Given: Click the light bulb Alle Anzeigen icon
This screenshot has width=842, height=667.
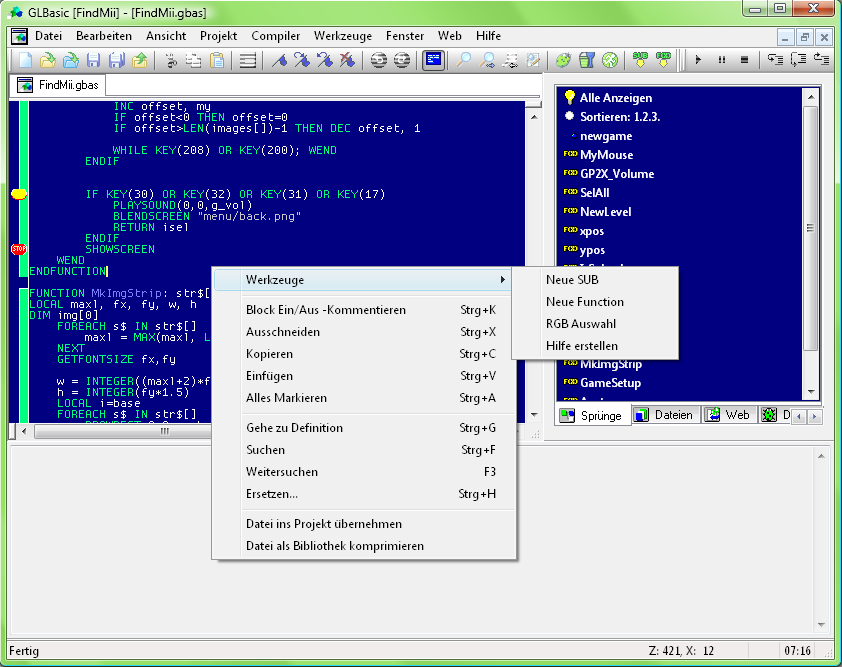Looking at the screenshot, I should point(570,98).
